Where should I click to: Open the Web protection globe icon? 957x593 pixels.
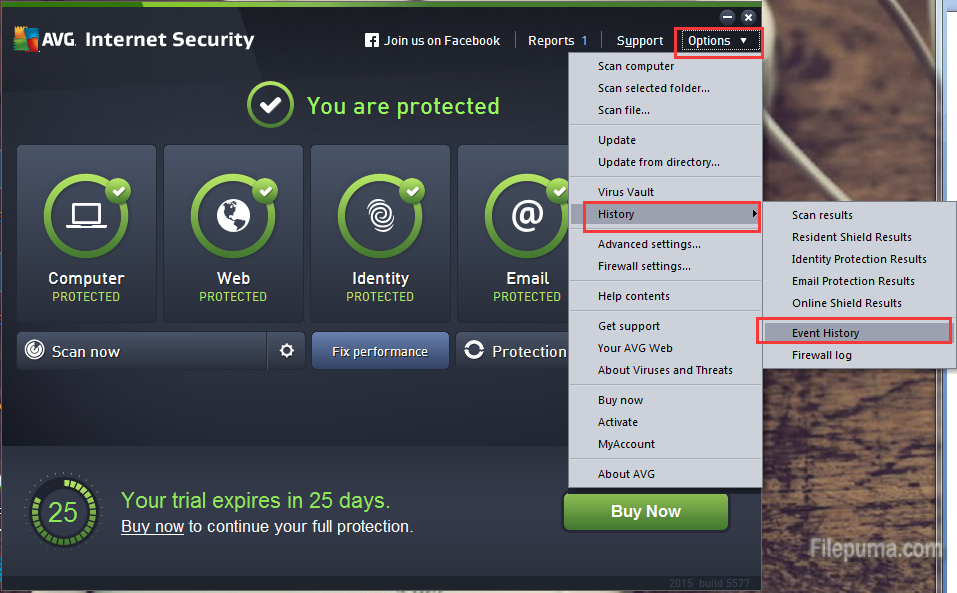(233, 215)
